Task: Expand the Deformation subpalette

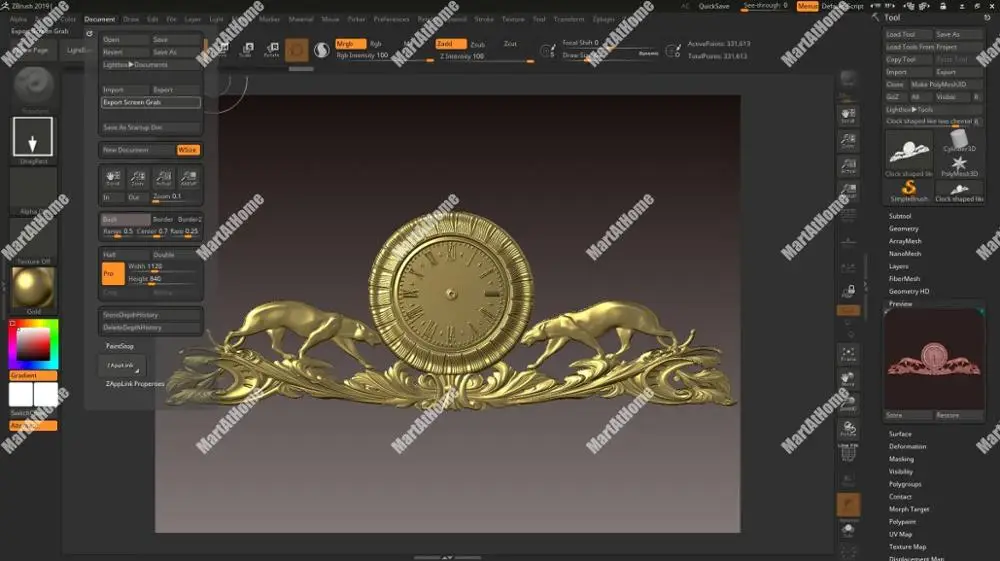Action: pyautogui.click(x=908, y=446)
